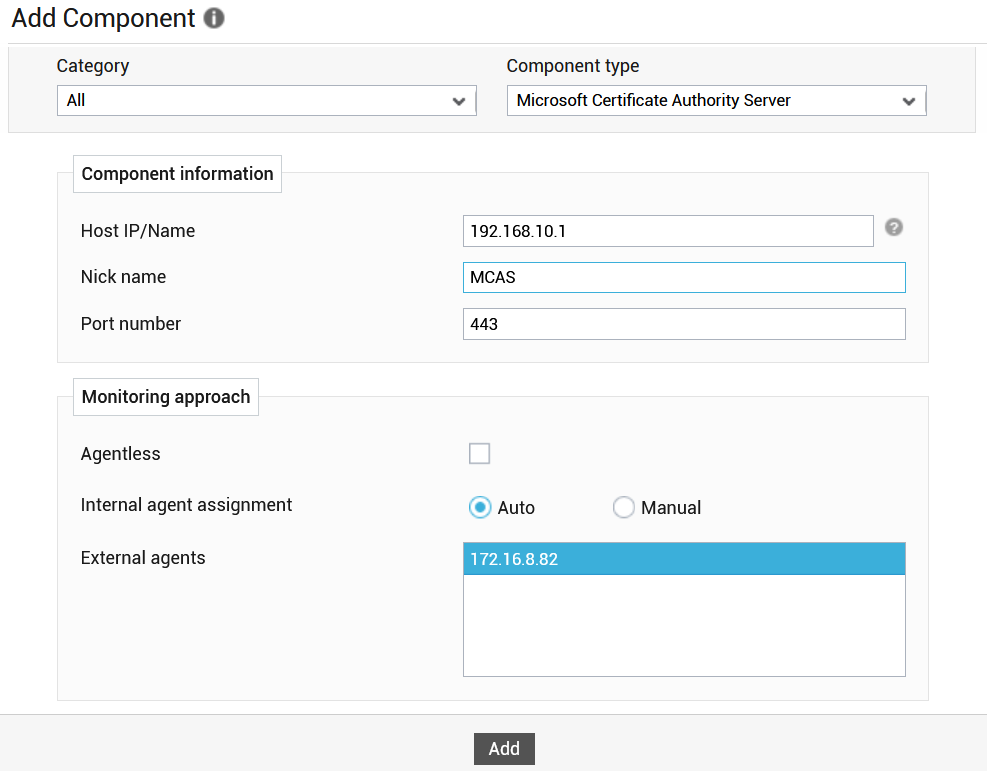Click the help icon next to Host IP/Name
987x771 pixels.
894,227
